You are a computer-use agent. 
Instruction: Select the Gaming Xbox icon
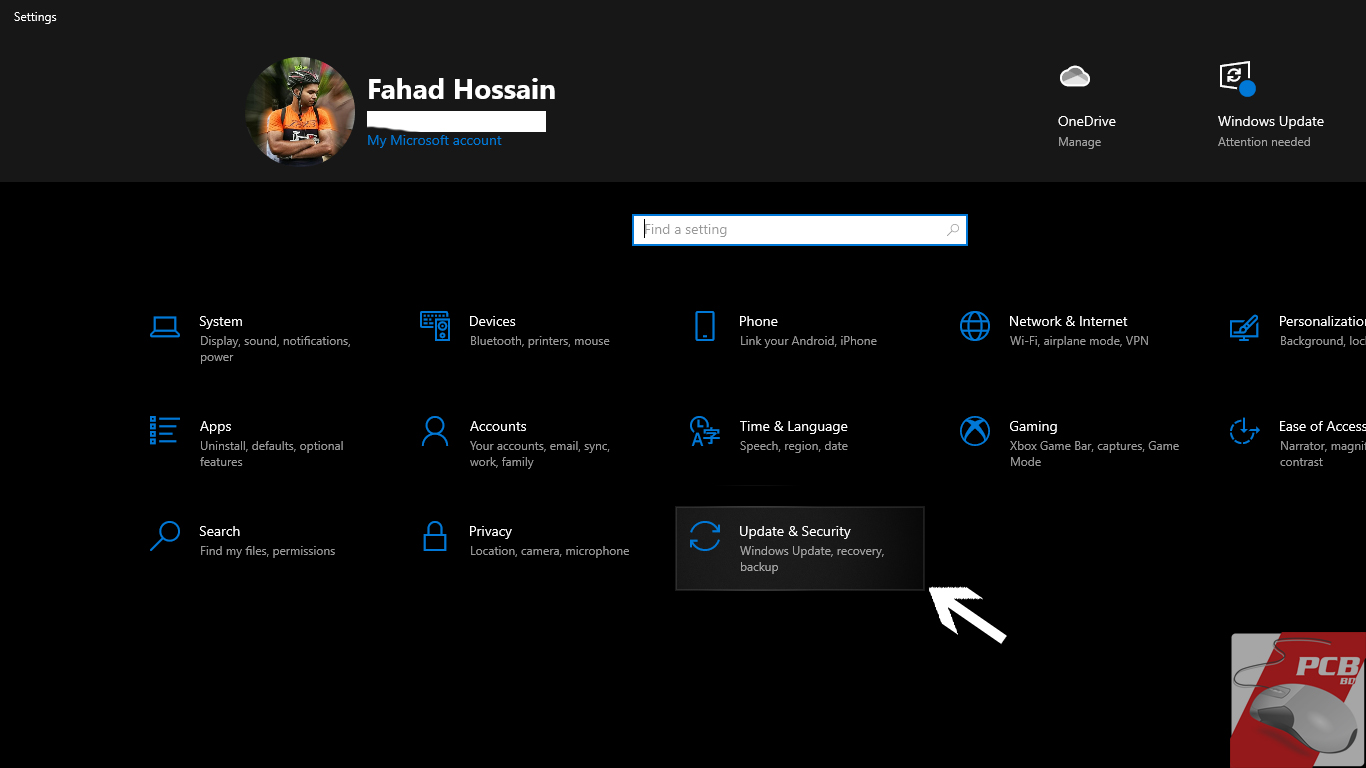coord(975,431)
